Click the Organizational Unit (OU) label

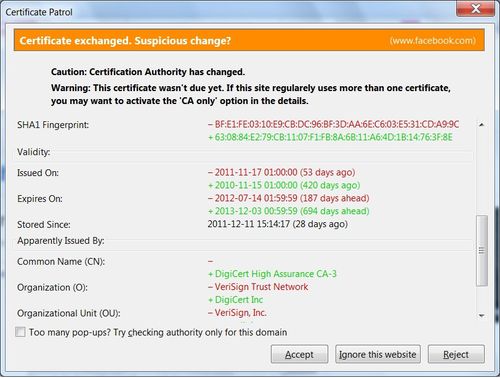pos(69,313)
